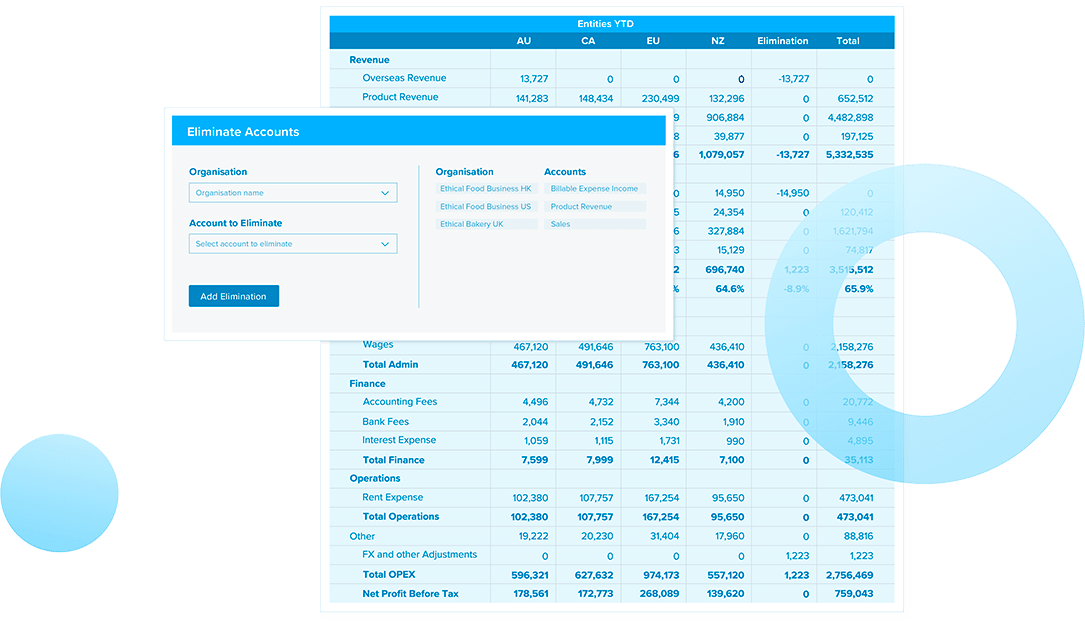Click the Entities YTD table header
The image size is (1085, 622).
(606, 23)
